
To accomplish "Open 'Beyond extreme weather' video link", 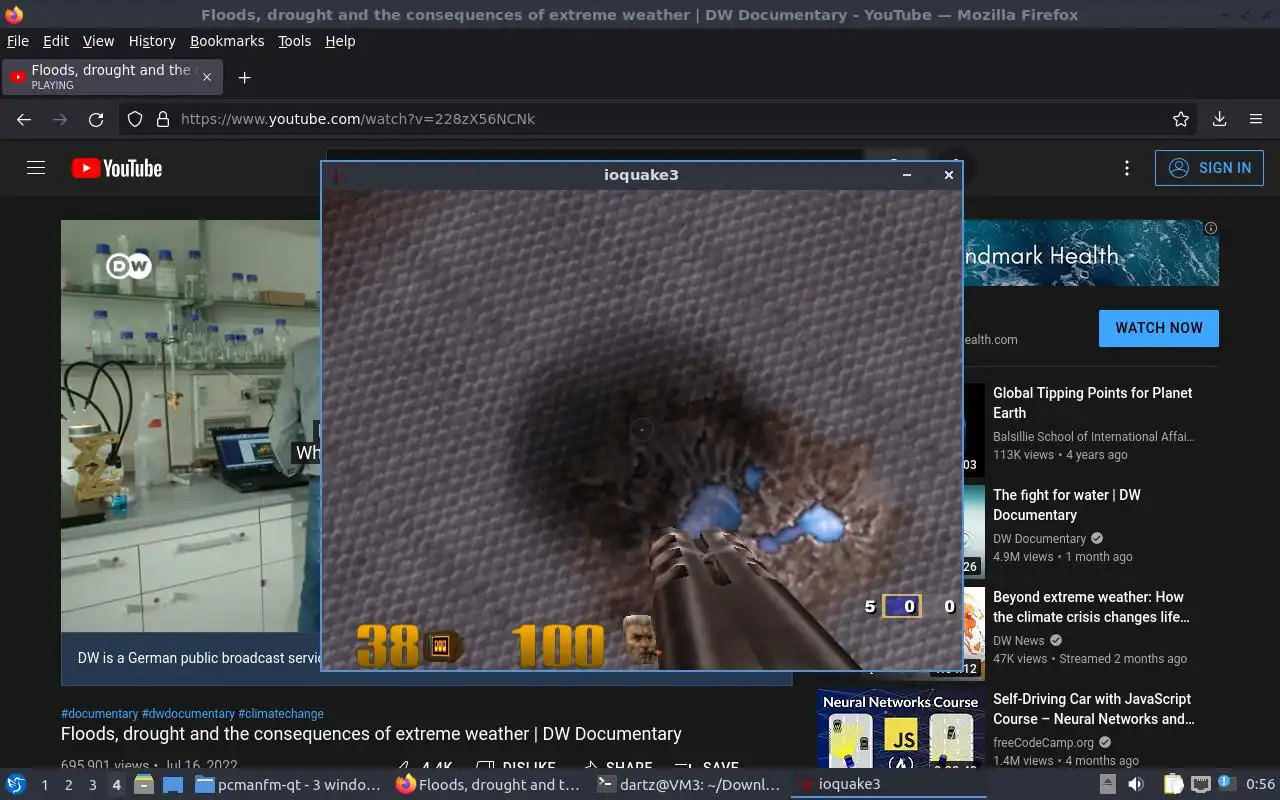I will (1091, 607).
